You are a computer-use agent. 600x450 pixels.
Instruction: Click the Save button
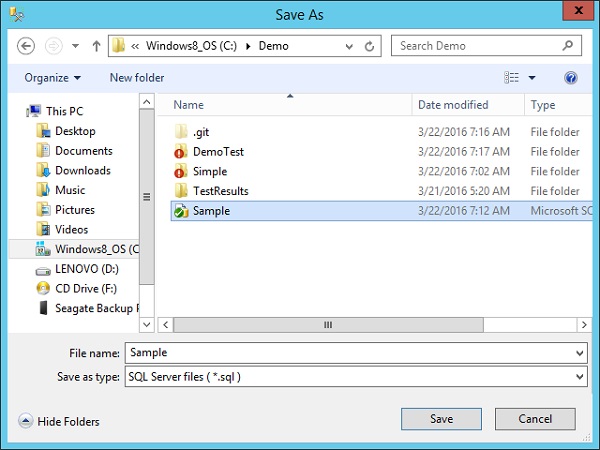click(x=441, y=419)
